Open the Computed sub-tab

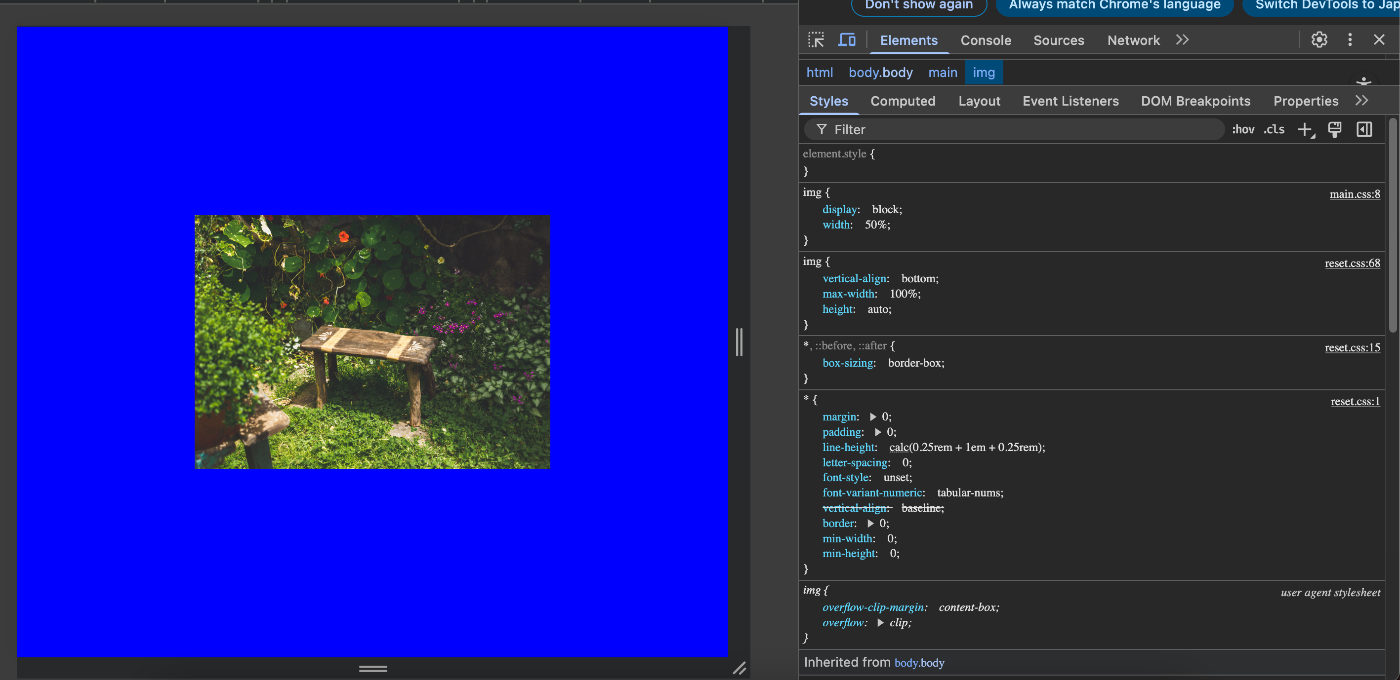click(x=903, y=101)
